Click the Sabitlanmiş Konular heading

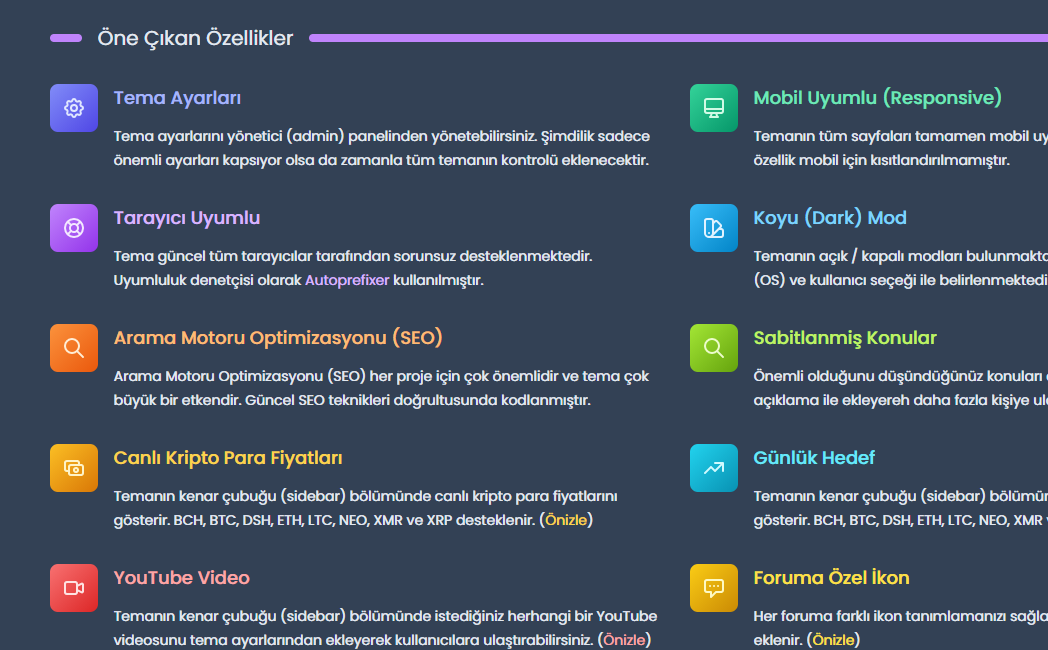845,338
